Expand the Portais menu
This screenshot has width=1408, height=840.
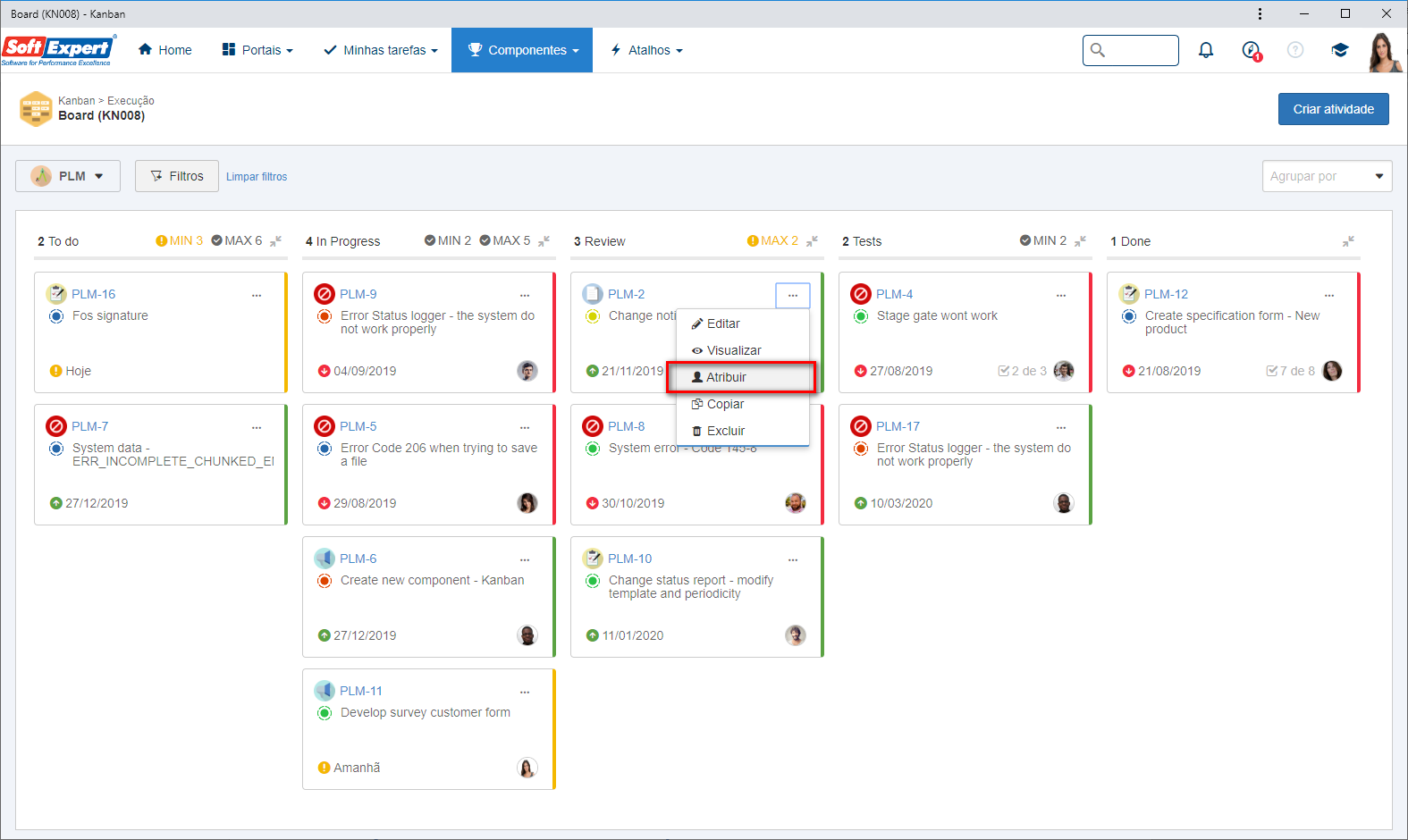(x=257, y=50)
